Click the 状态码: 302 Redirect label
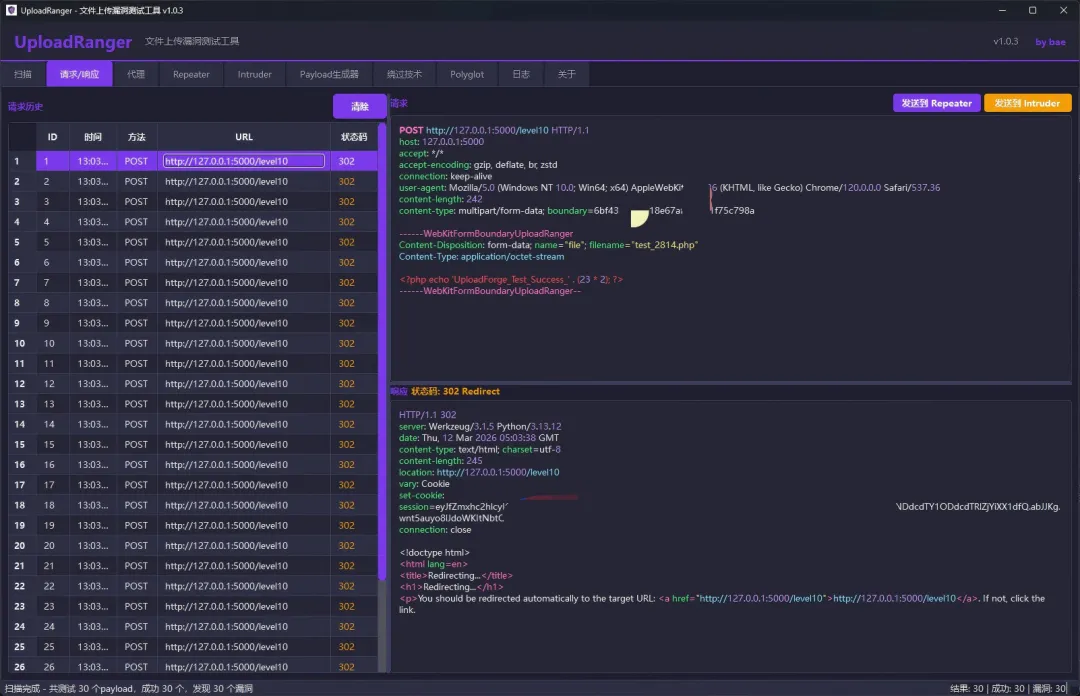 (x=455, y=391)
